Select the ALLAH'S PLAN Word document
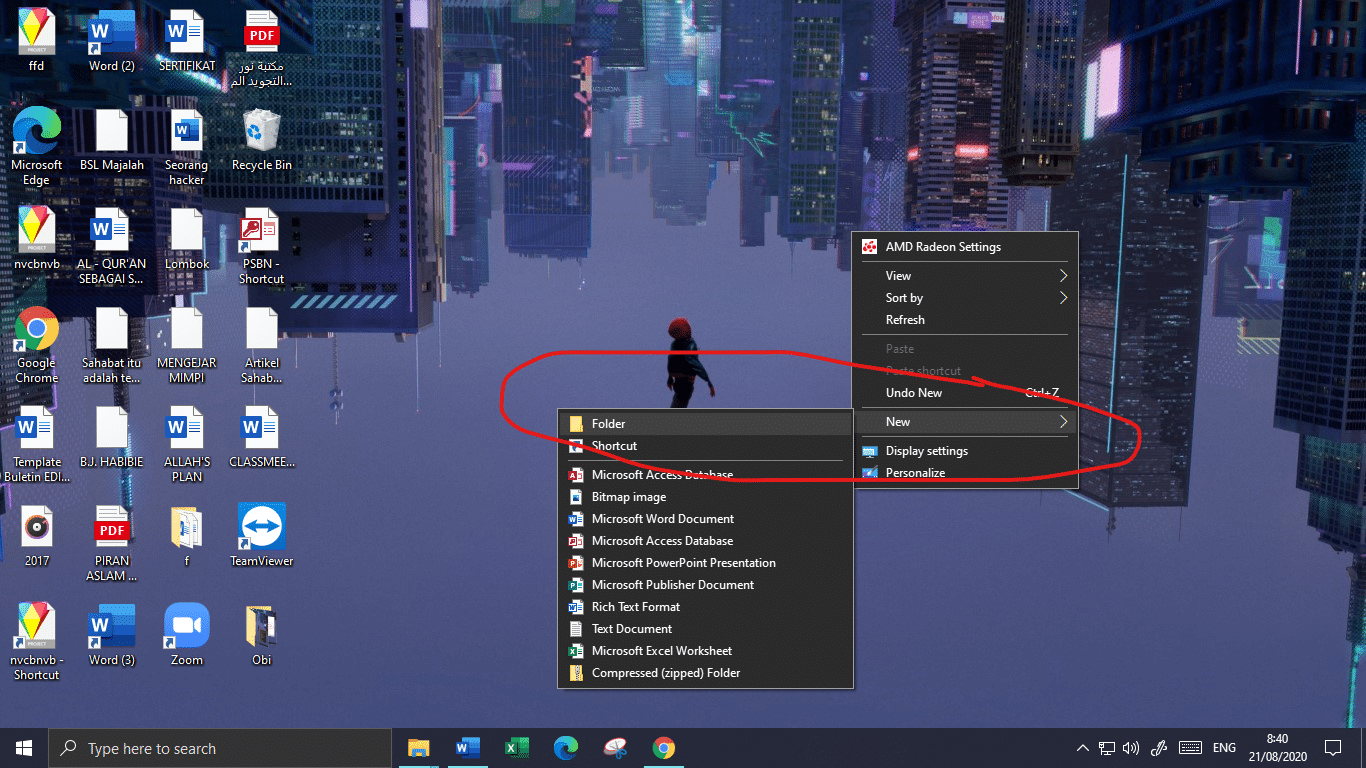Viewport: 1366px width, 768px height. 187,444
